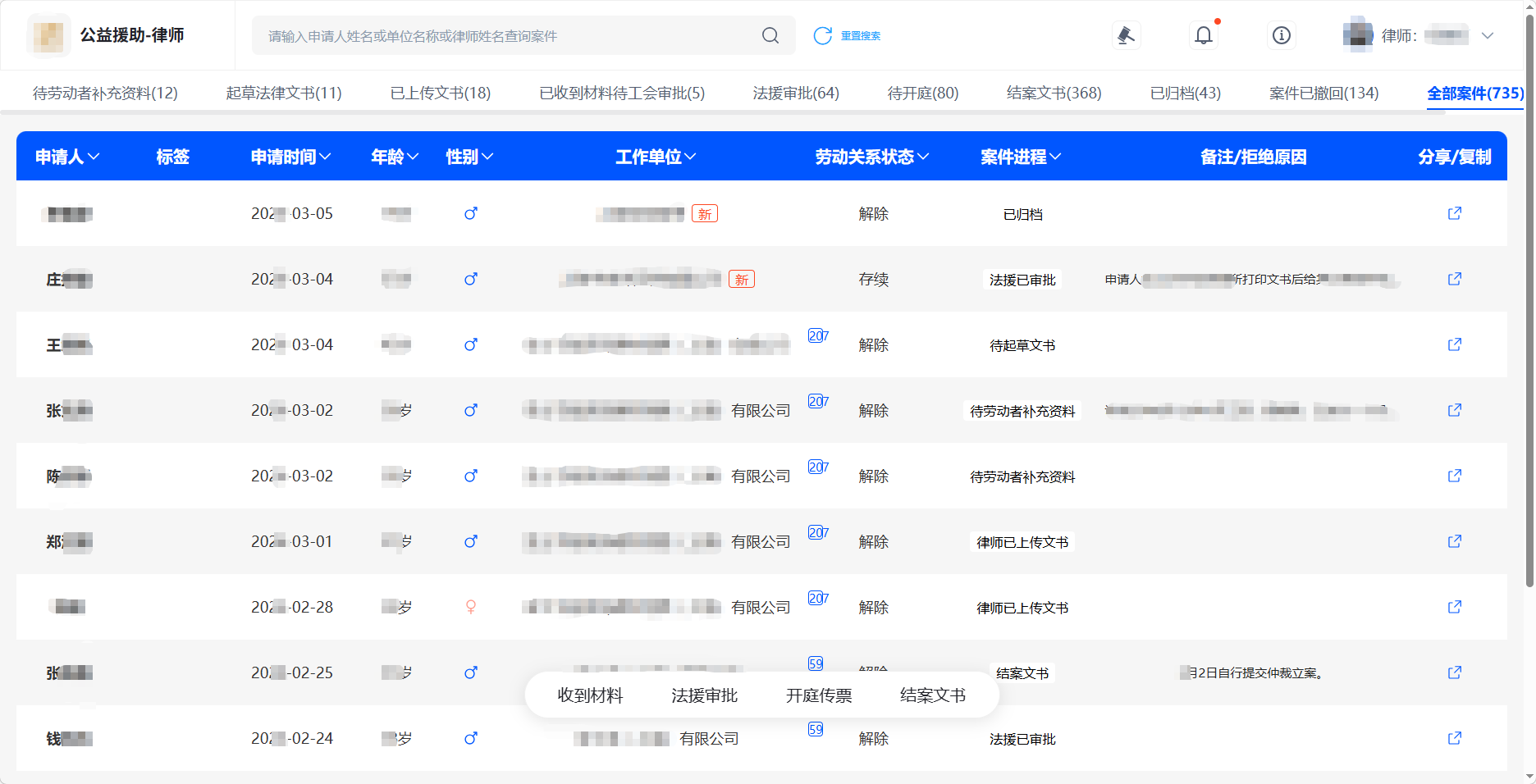Click the search magnifier icon
Screen dimensions: 1536x784
[770, 35]
